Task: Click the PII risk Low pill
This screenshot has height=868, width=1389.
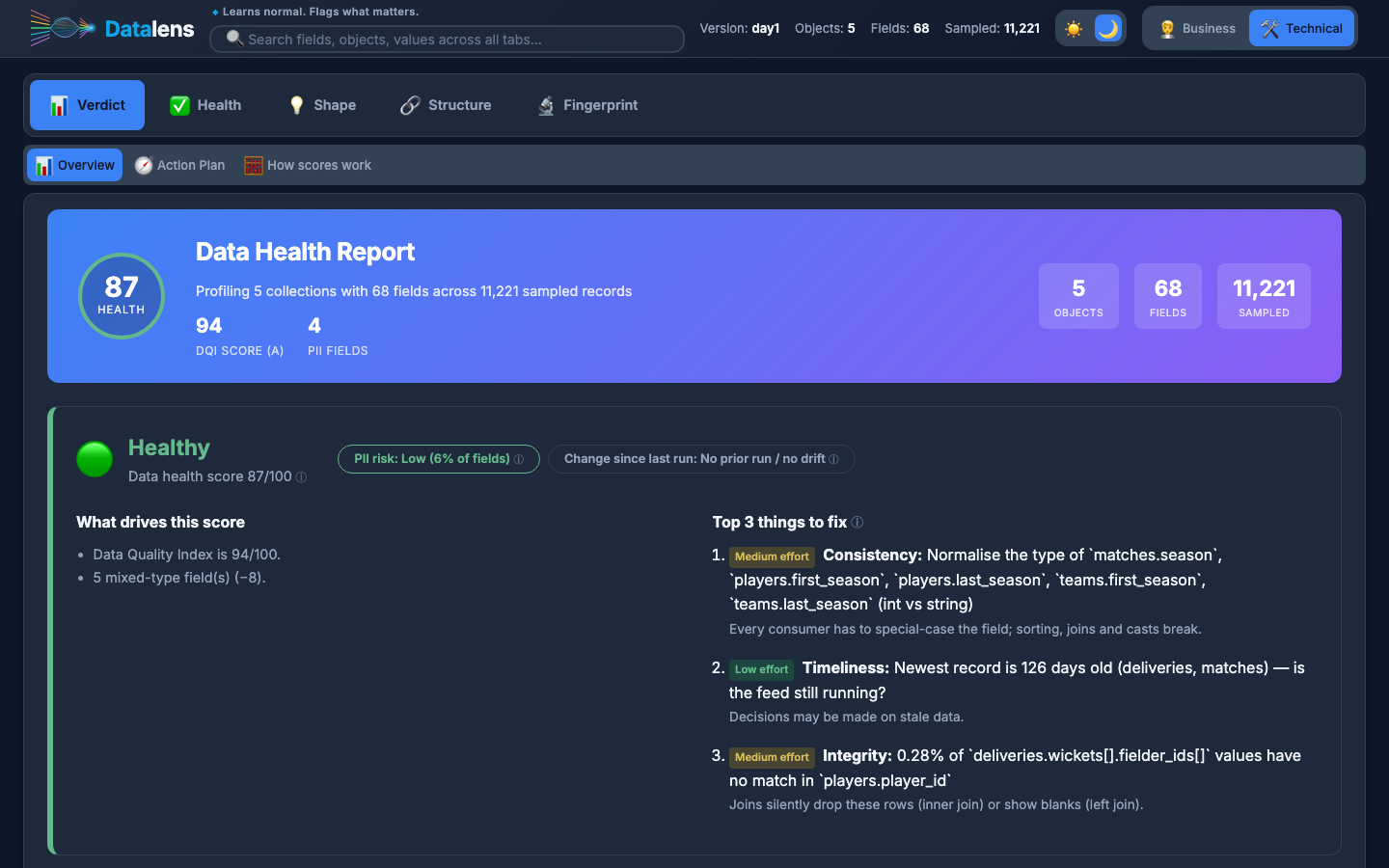Action: 439,459
